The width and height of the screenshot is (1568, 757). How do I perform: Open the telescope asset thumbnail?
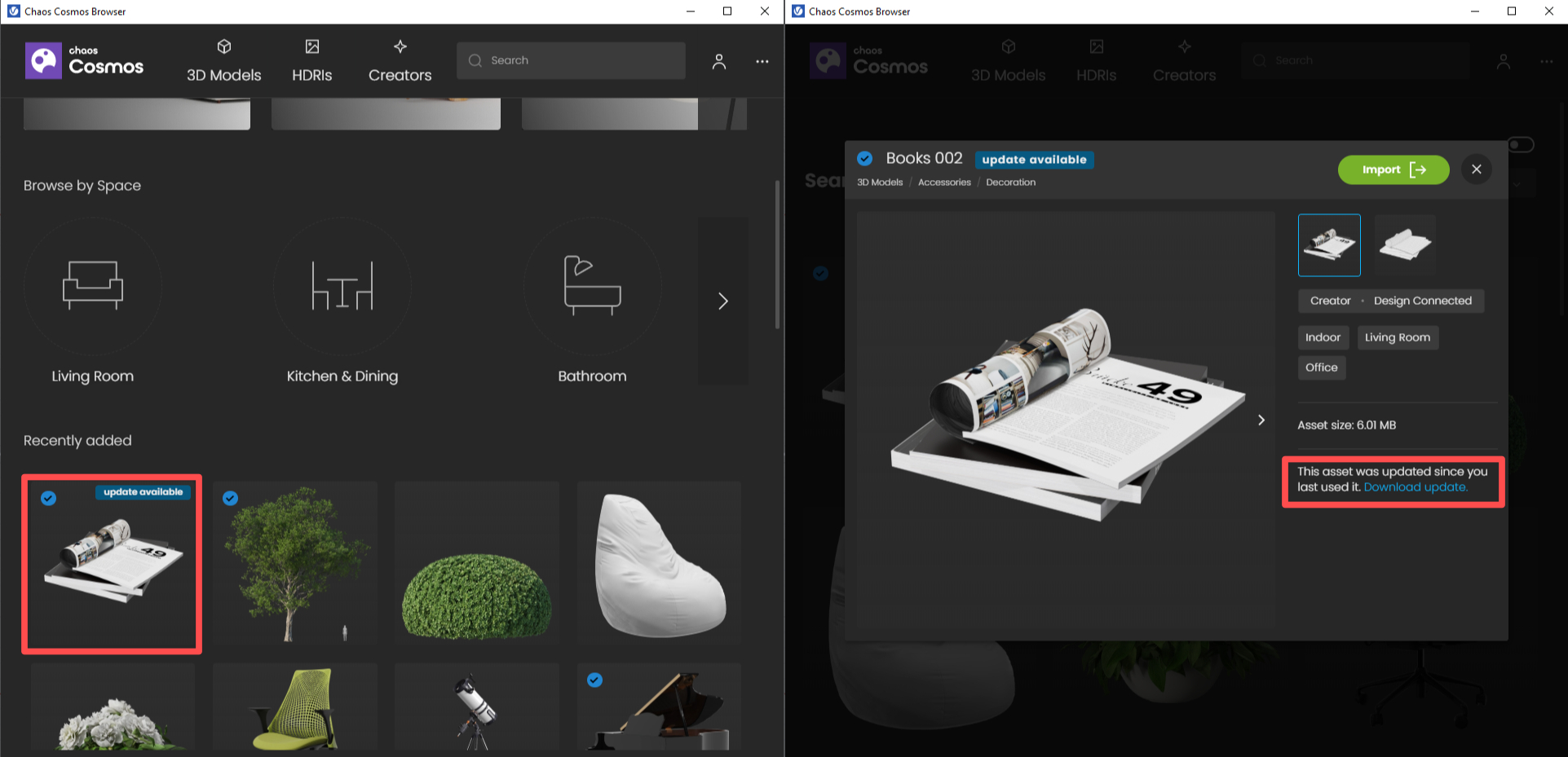477,706
